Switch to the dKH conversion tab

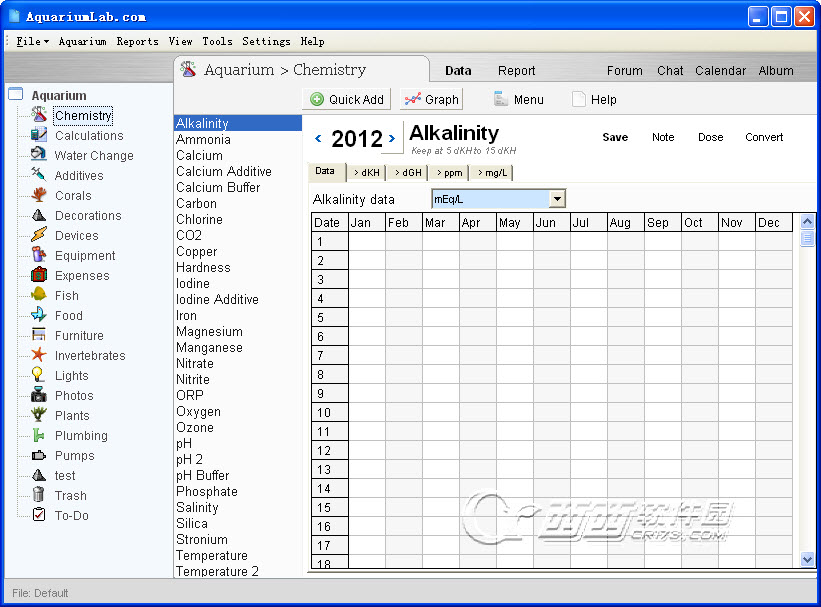tap(366, 173)
